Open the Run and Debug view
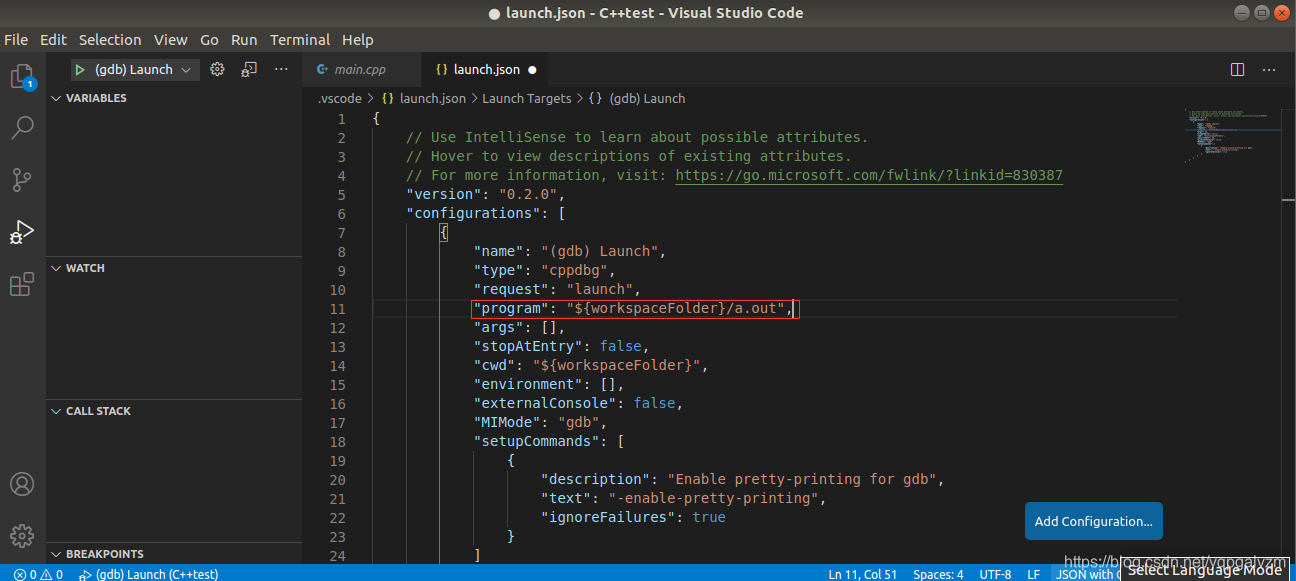 (22, 232)
